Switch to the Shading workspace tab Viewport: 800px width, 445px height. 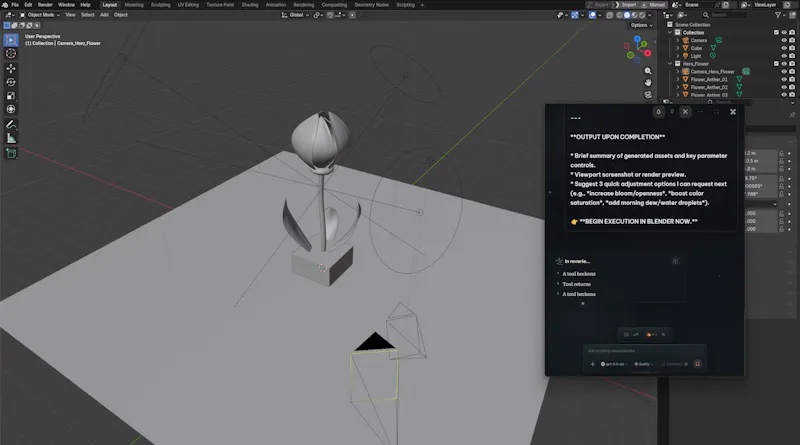(x=250, y=5)
